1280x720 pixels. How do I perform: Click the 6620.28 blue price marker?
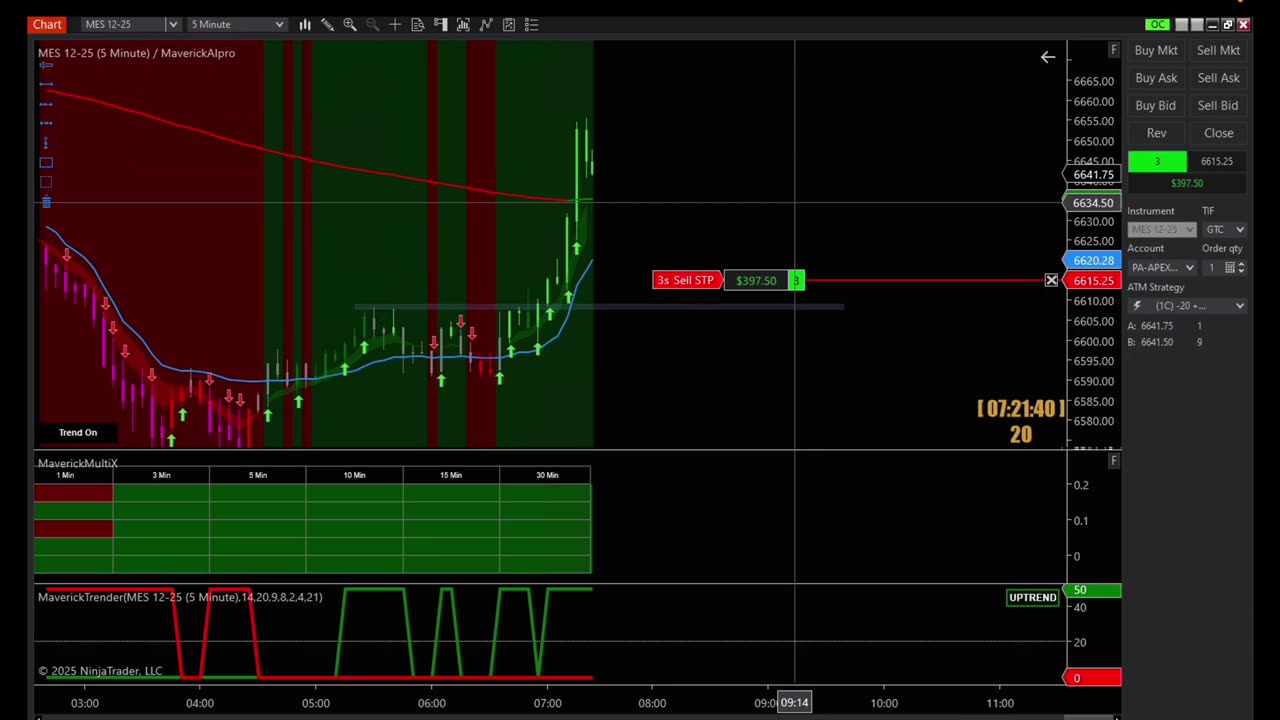tap(1093, 261)
